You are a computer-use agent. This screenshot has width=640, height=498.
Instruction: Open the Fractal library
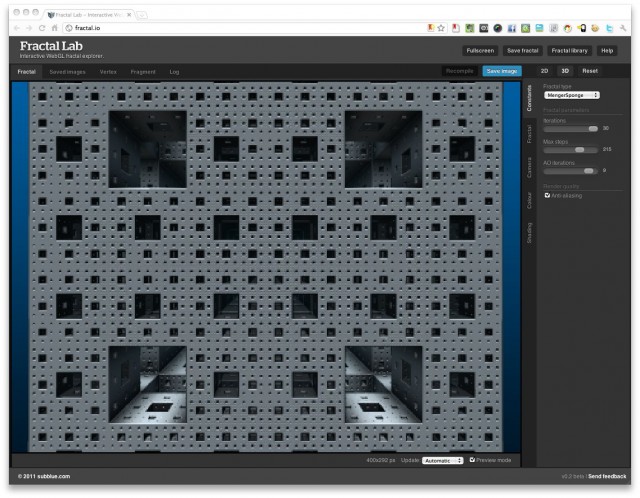coord(569,50)
